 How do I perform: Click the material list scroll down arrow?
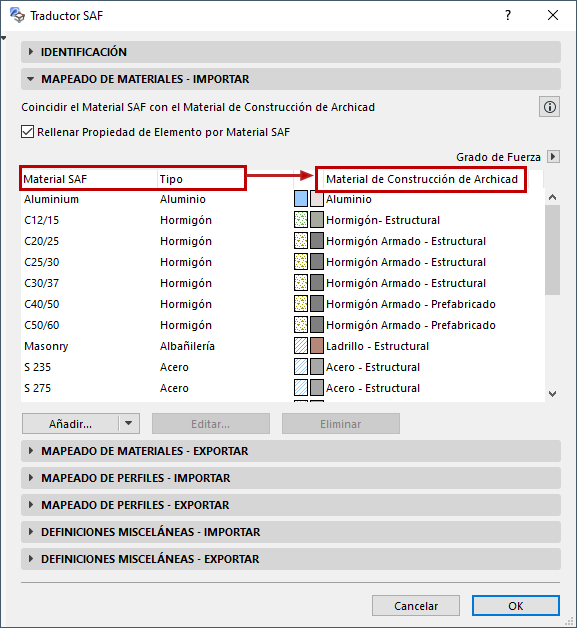[553, 394]
